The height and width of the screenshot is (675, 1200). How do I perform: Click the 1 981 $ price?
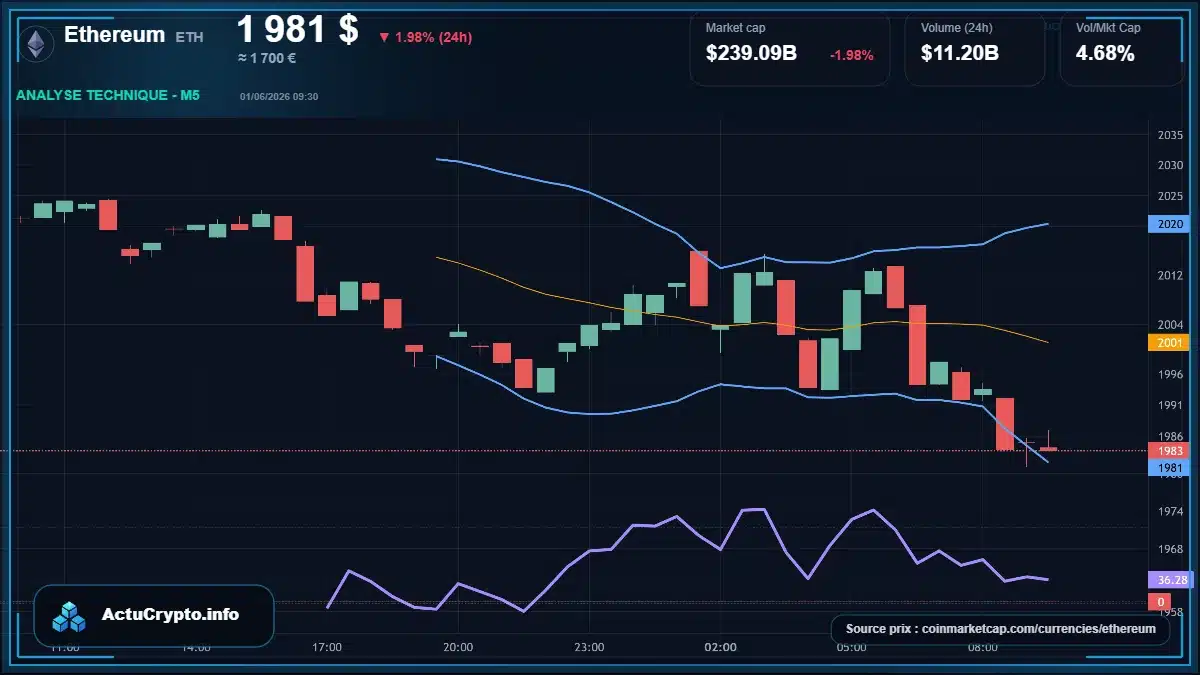point(297,29)
